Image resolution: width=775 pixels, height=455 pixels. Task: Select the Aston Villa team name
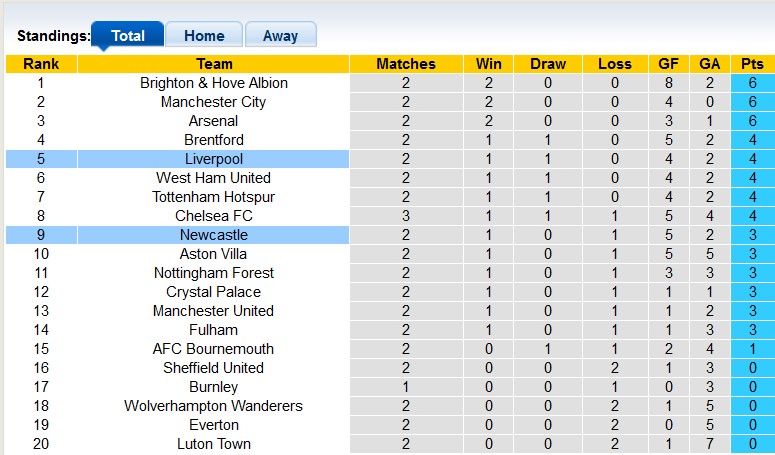[214, 254]
